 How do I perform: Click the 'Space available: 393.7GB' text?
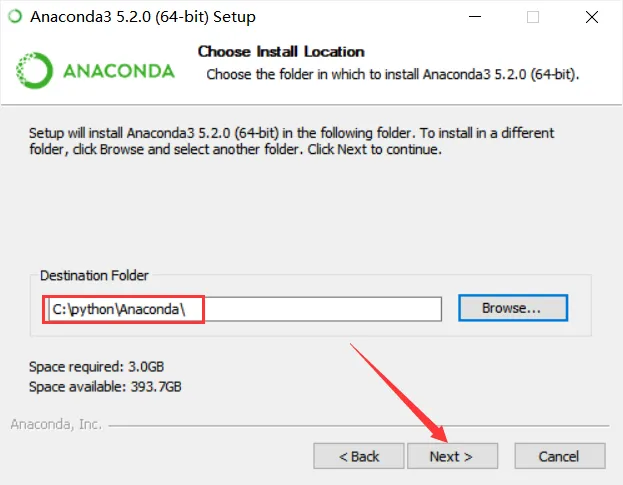point(105,386)
